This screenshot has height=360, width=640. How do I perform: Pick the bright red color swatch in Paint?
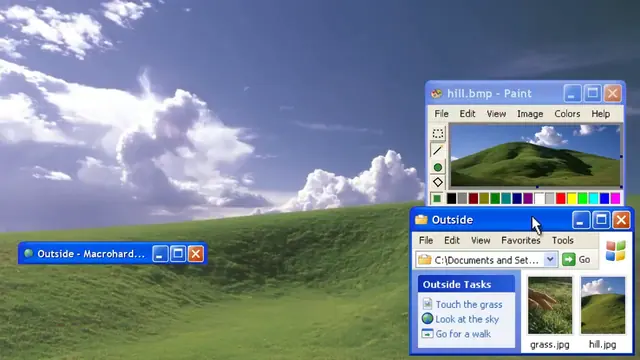pos(561,198)
